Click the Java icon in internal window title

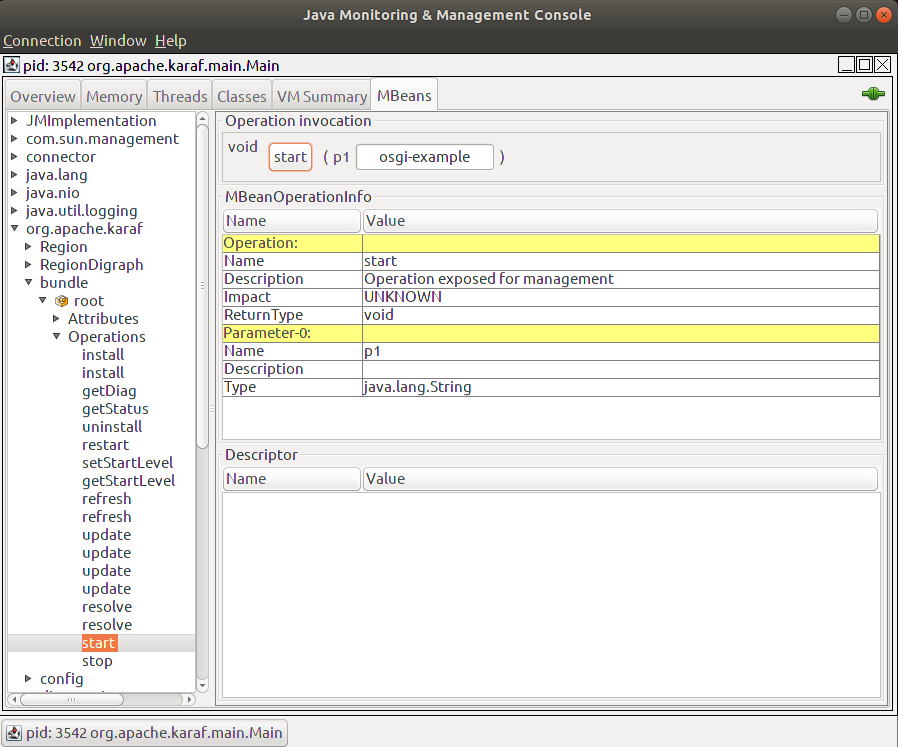pos(11,65)
